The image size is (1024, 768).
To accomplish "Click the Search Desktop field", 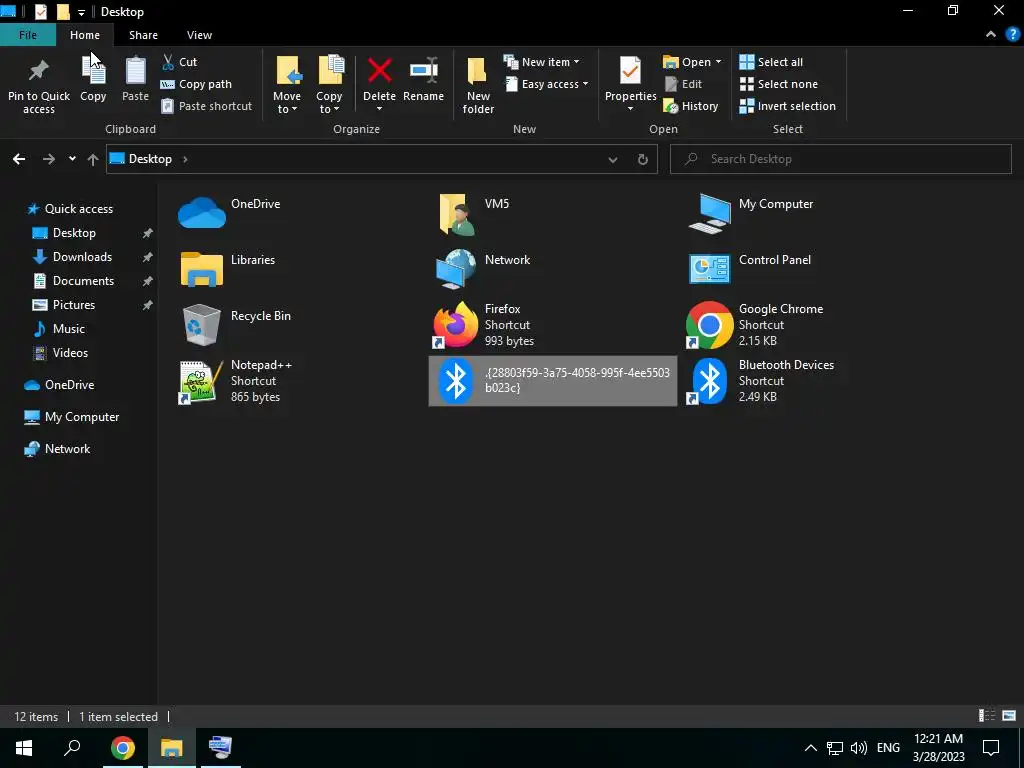I will click(840, 159).
